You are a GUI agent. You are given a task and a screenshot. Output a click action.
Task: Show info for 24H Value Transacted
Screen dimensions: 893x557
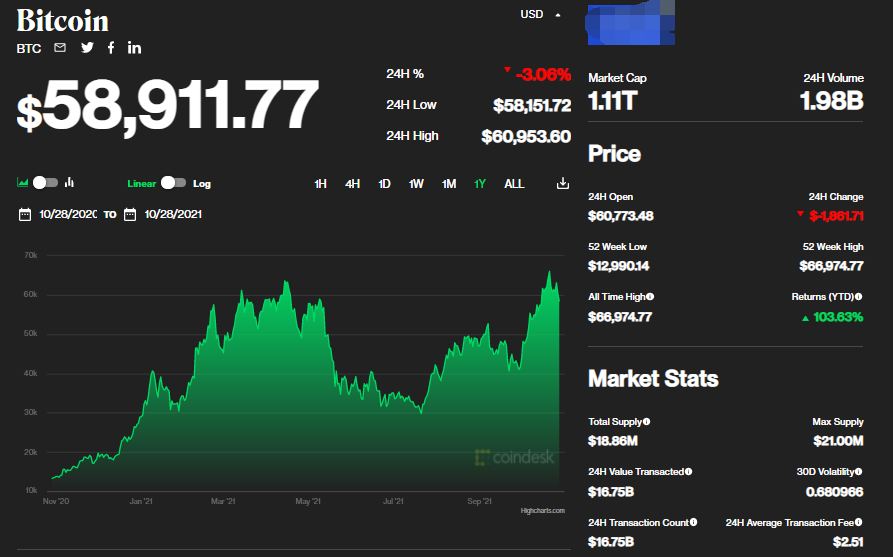pyautogui.click(x=689, y=472)
